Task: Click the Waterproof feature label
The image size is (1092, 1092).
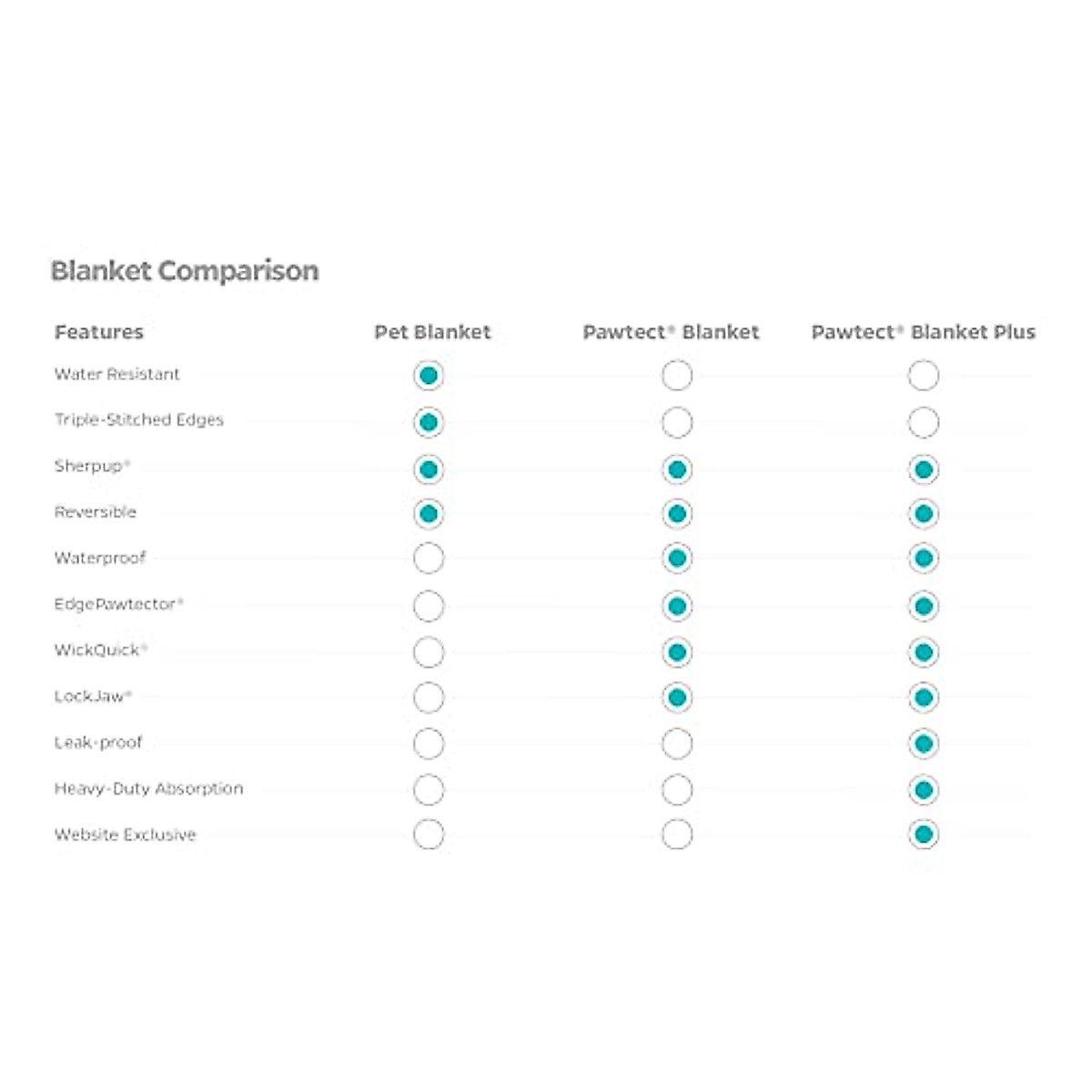Action: click(100, 558)
